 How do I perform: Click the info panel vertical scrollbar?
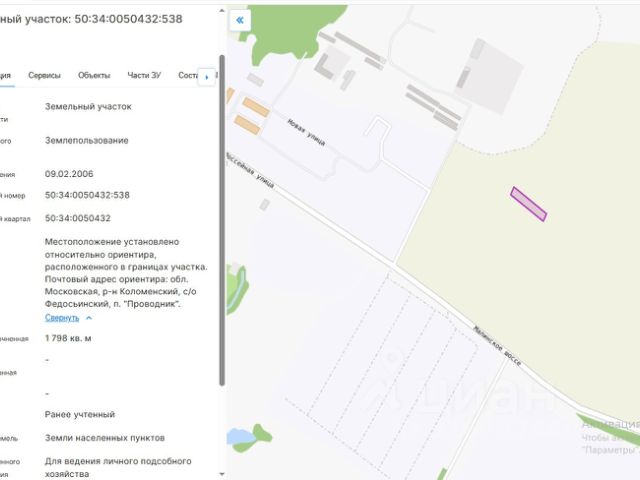(222, 220)
